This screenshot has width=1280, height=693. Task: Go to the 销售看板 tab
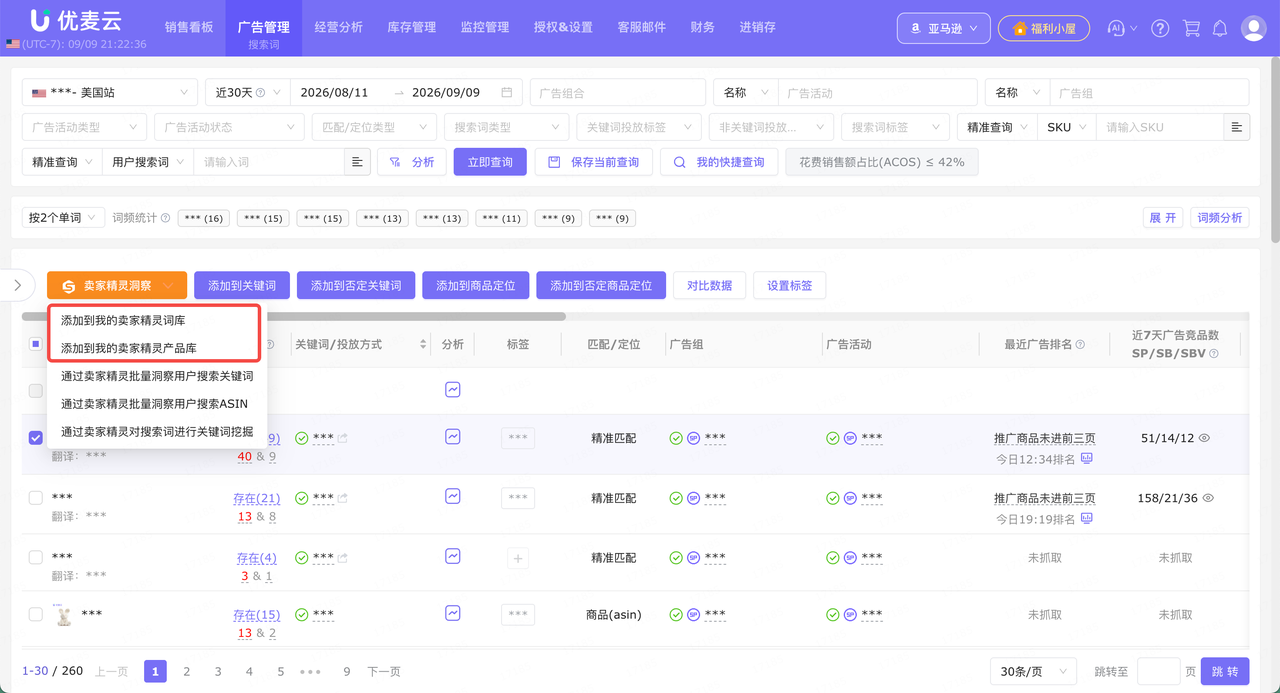pos(189,27)
